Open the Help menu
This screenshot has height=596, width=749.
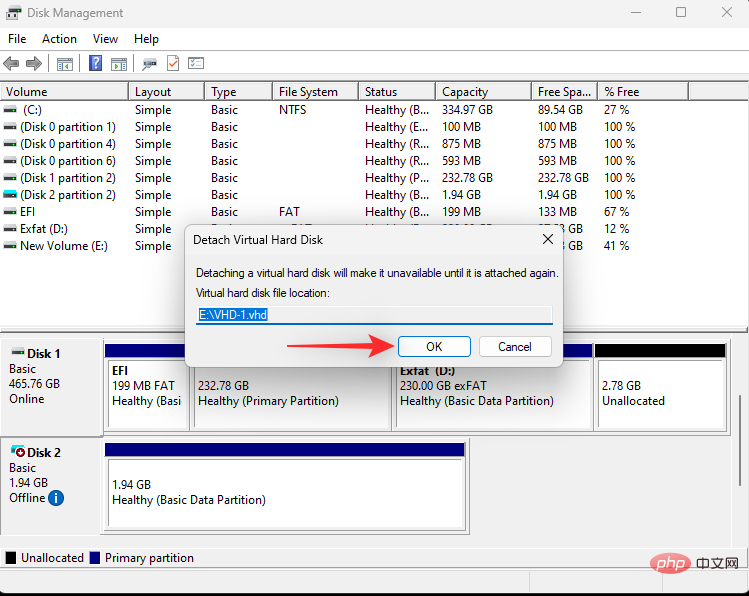click(x=146, y=39)
